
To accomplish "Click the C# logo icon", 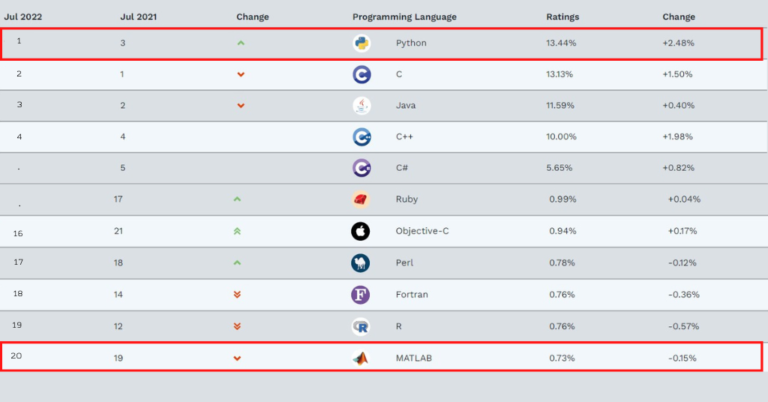I will click(x=362, y=167).
